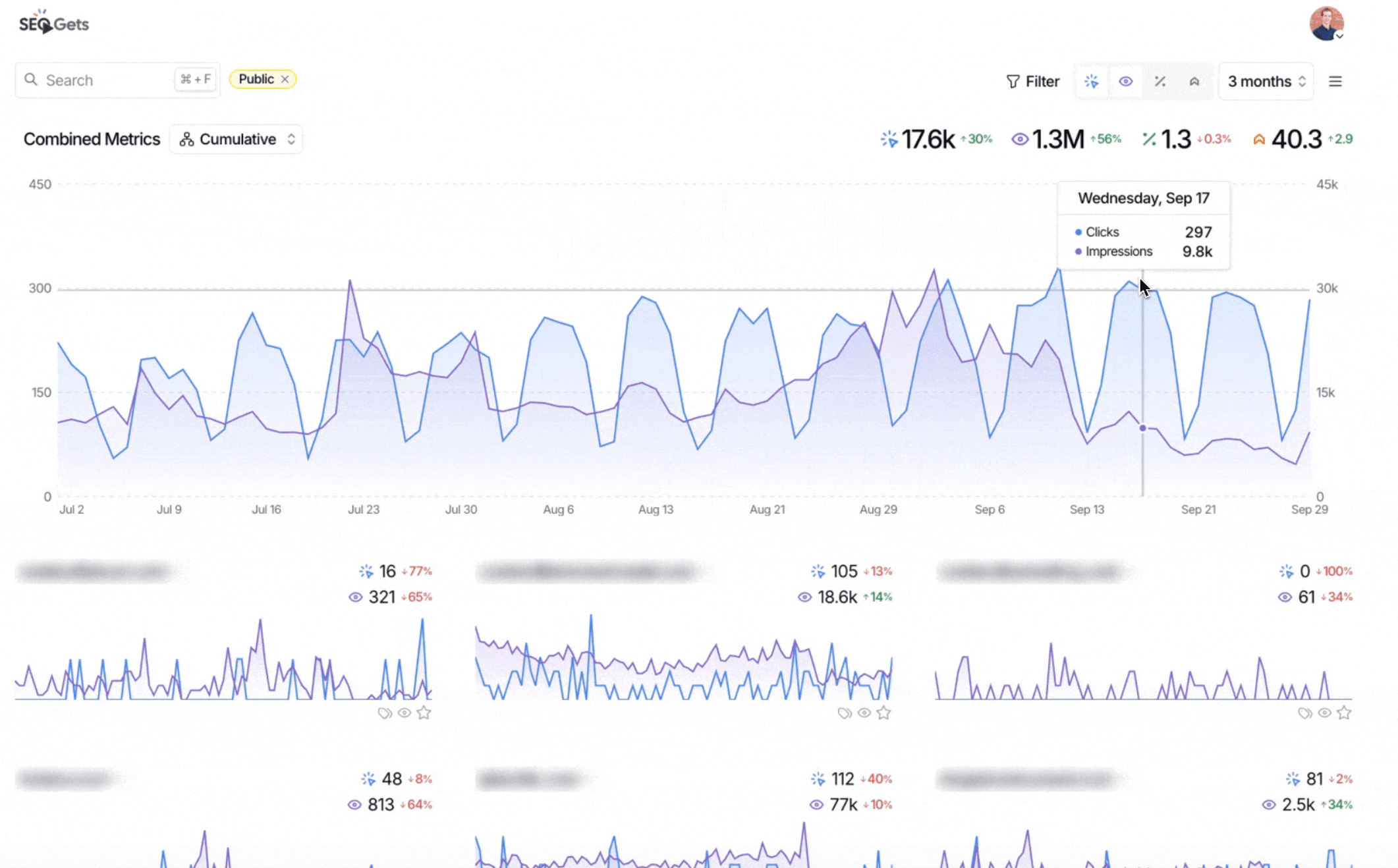The height and width of the screenshot is (868, 1398).
Task: Click the CTR percentage icon
Action: [x=1160, y=81]
